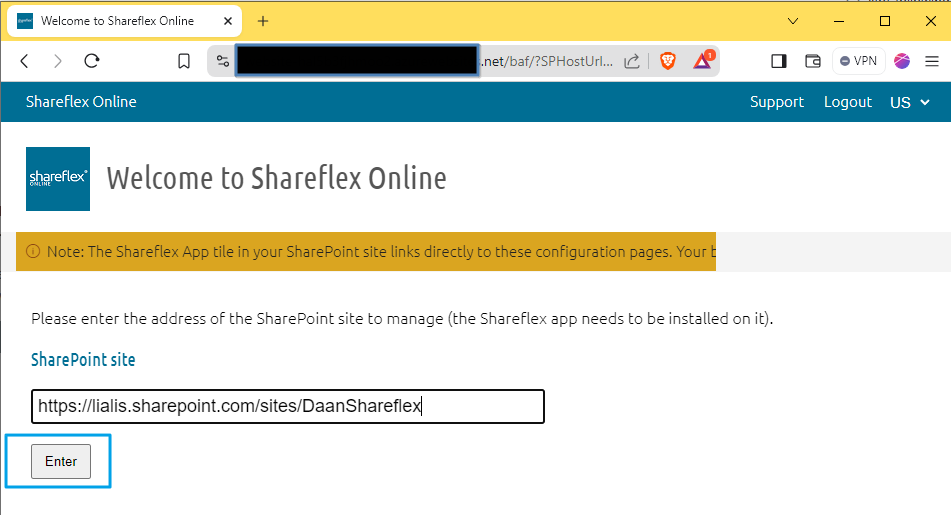The width and height of the screenshot is (951, 515).
Task: Click the SharePoint site label
Action: coord(83,360)
